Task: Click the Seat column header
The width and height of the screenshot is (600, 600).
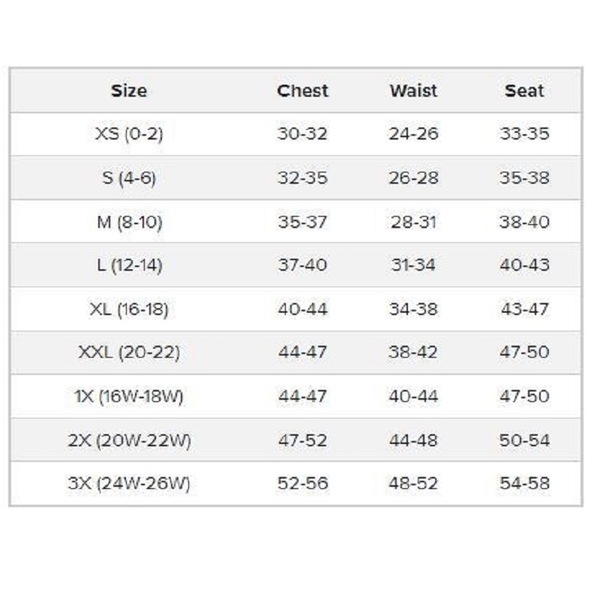Action: point(524,91)
